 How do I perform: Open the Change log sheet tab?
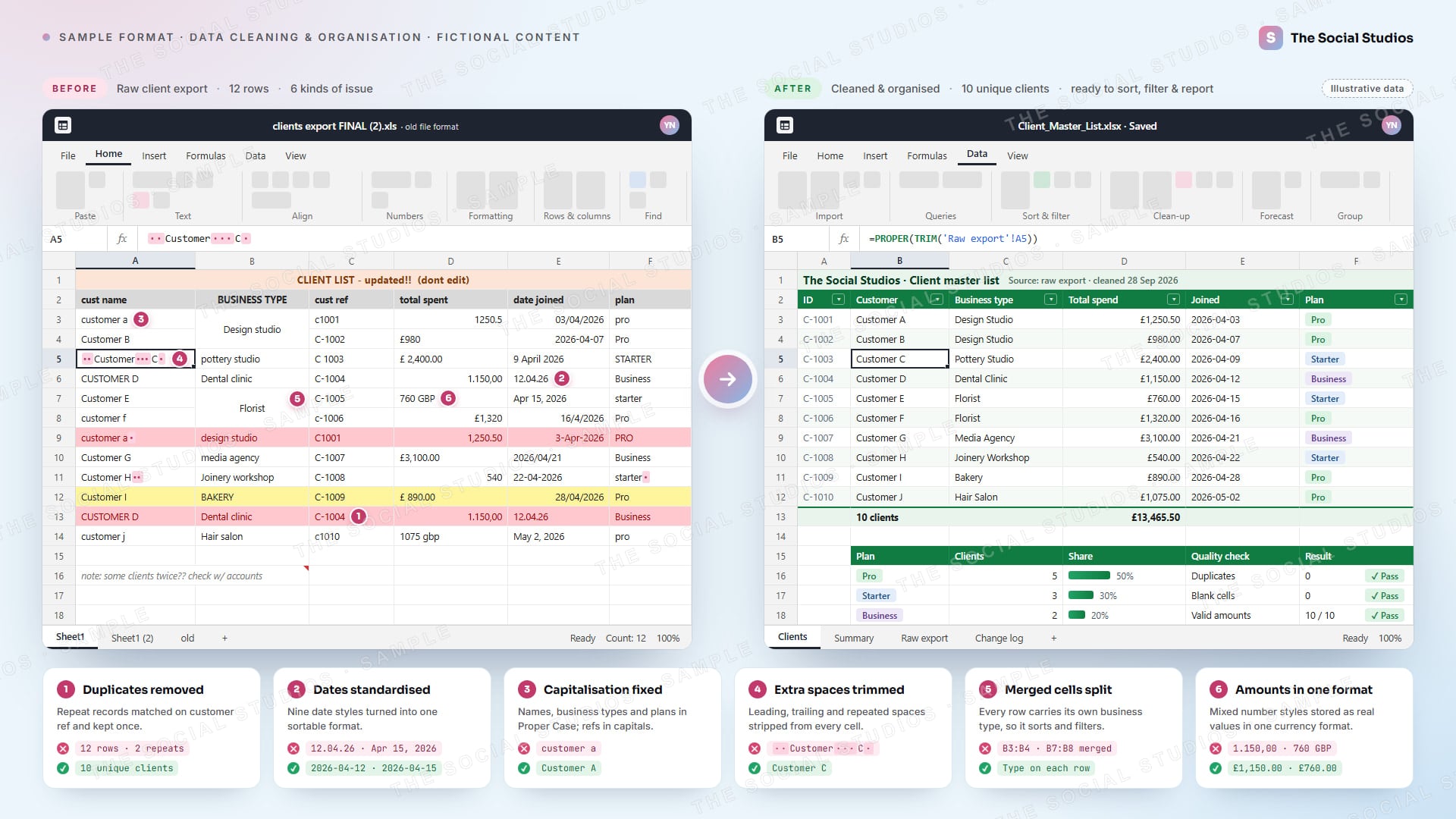click(x=999, y=639)
